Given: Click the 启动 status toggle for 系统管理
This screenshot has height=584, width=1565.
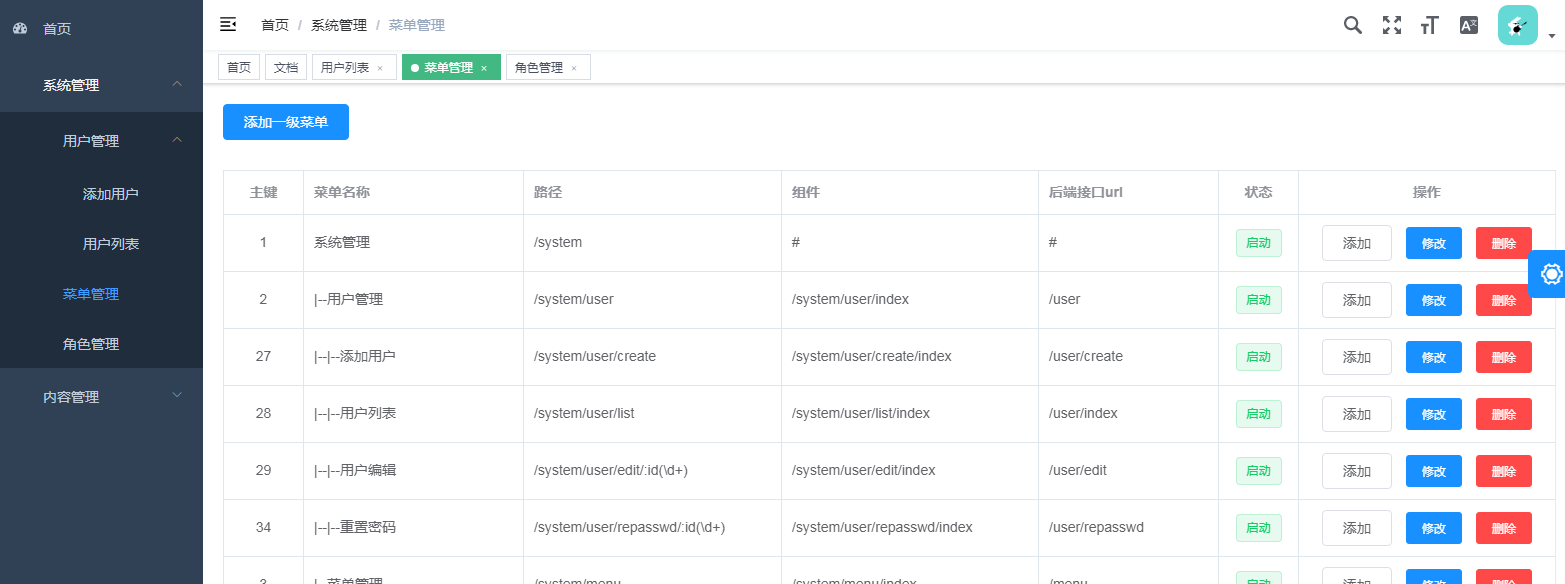Looking at the screenshot, I should click(1258, 242).
